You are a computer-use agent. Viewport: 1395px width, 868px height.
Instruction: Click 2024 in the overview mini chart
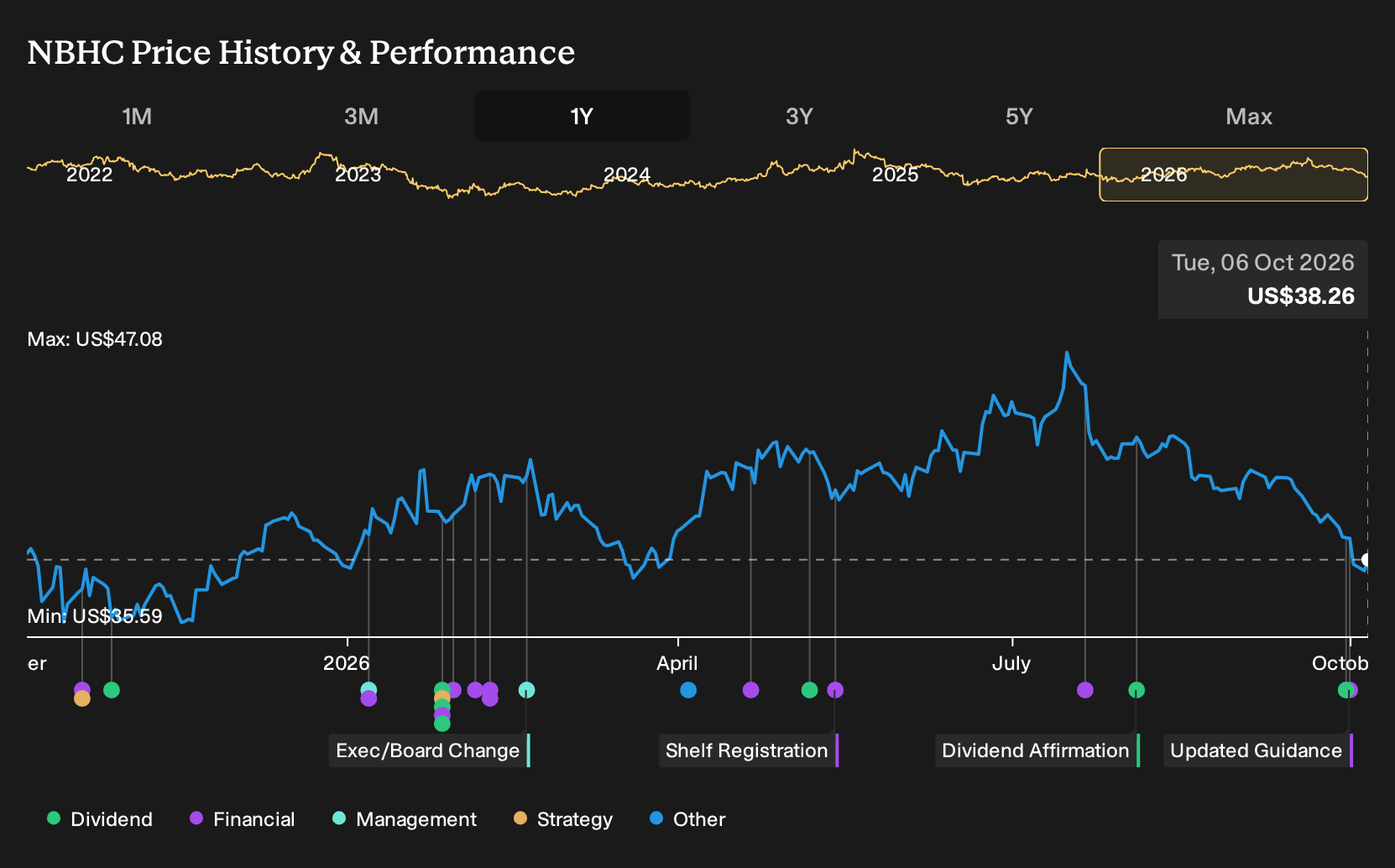tap(626, 175)
